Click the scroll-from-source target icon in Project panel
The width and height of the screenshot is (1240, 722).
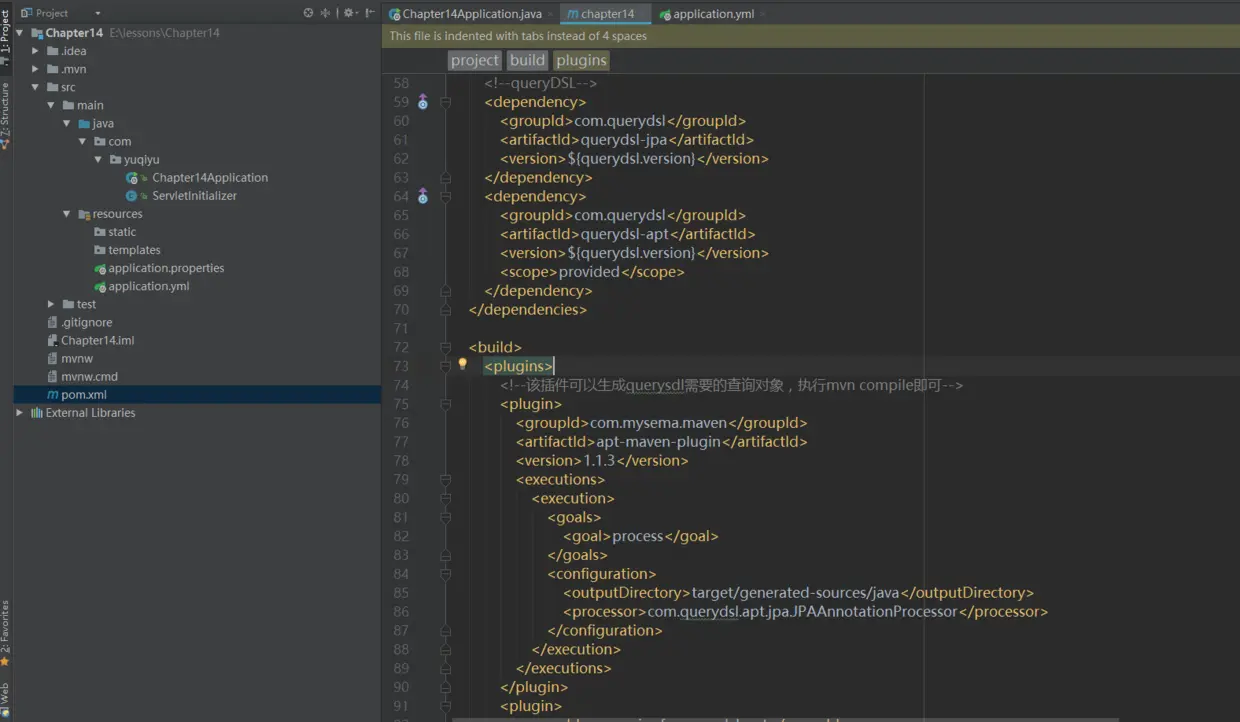coord(308,13)
